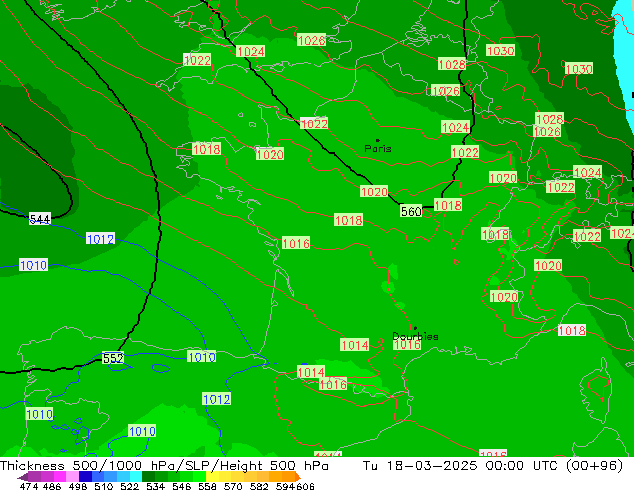634x490 pixels.
Task: Click the legend value 510
Action: [104, 486]
